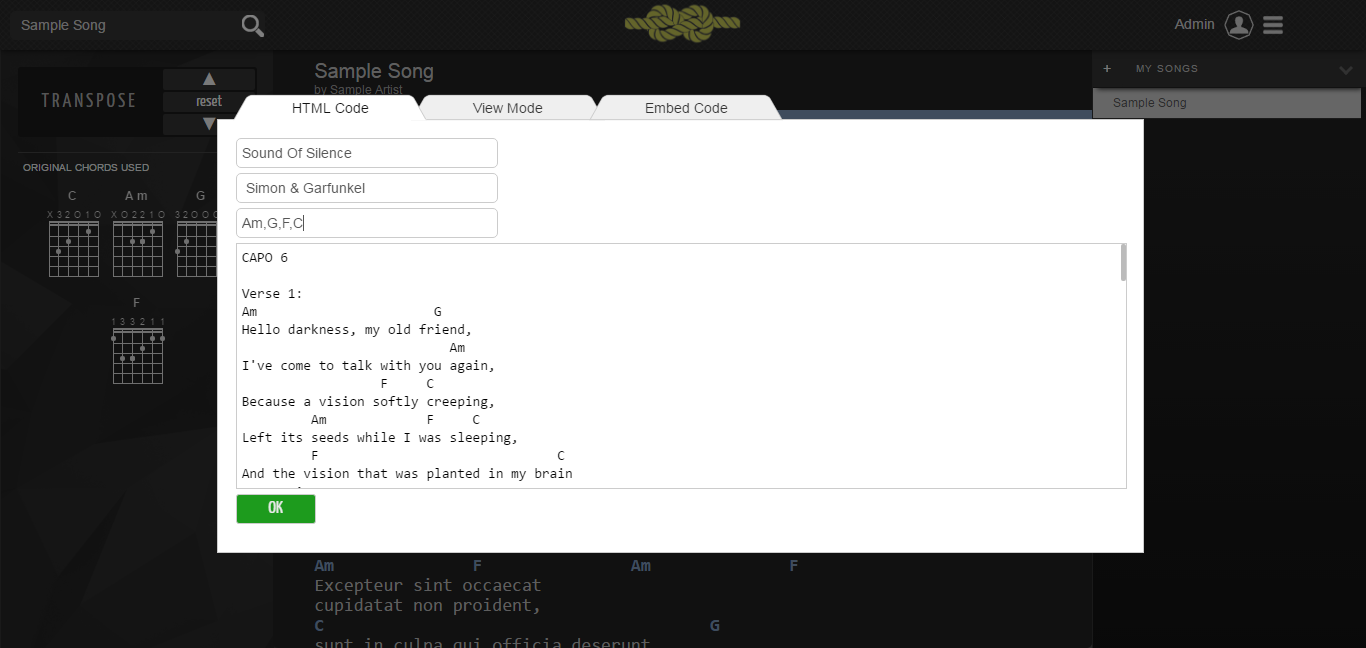Switch to the View Mode tab

(507, 108)
